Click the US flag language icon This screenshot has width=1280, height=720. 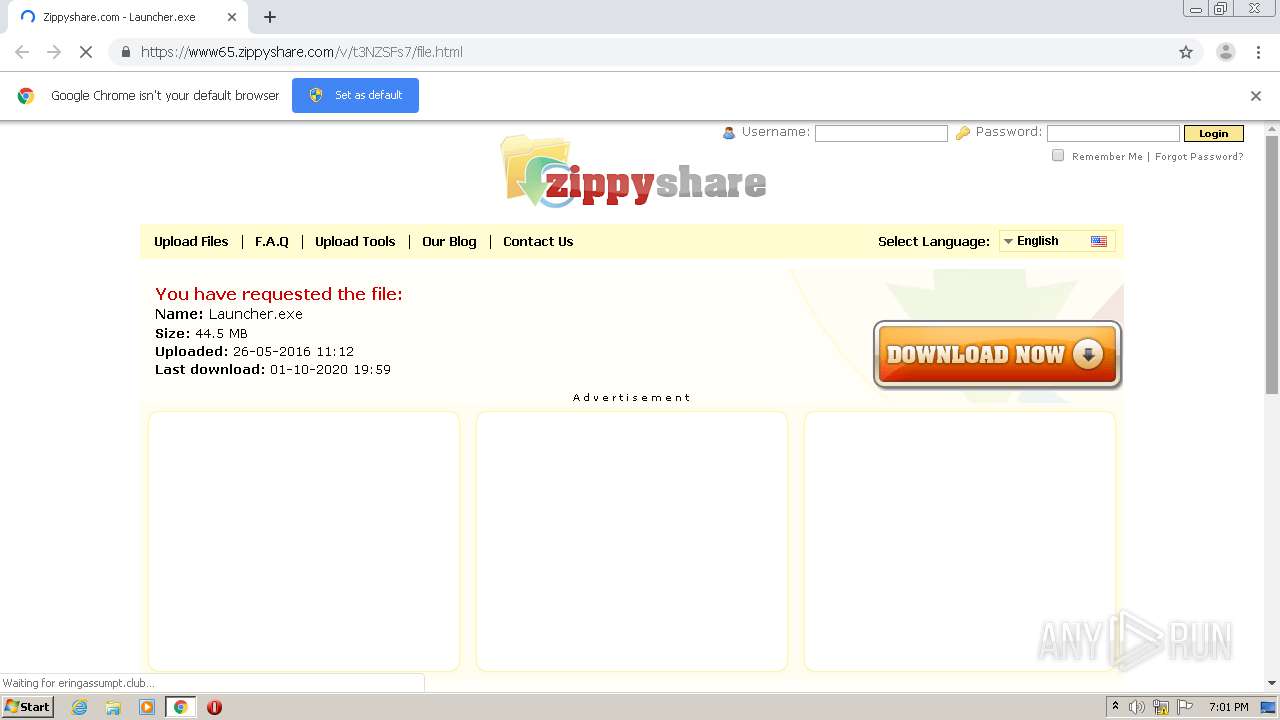tap(1099, 241)
